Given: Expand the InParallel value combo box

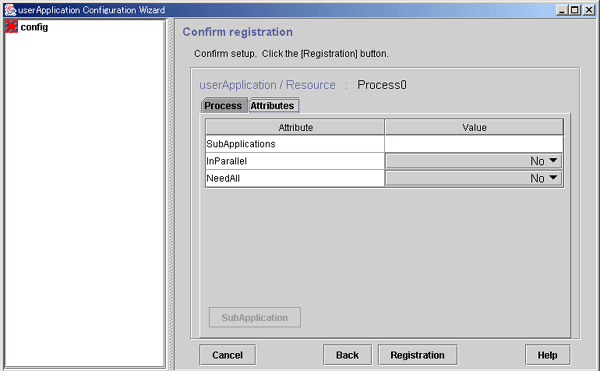Looking at the screenshot, I should [x=474, y=161].
